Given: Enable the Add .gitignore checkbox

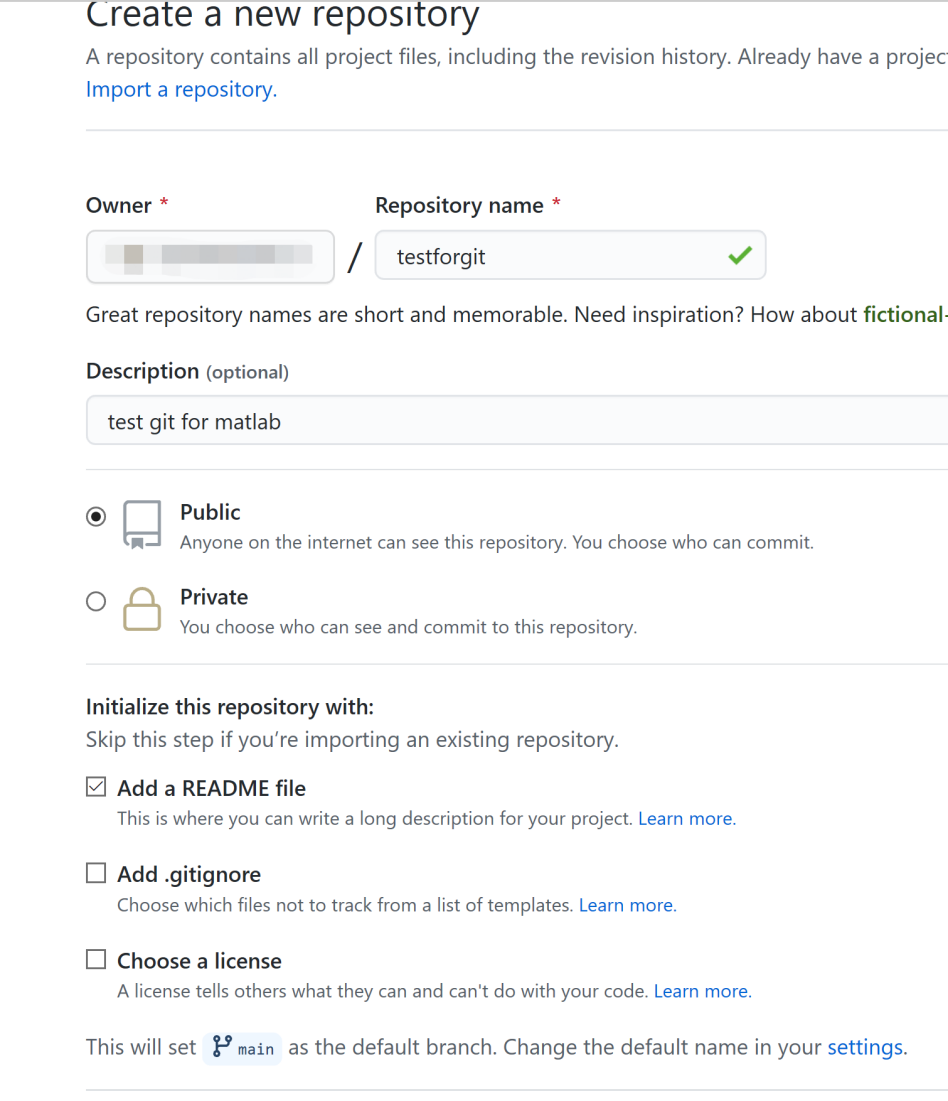Looking at the screenshot, I should (x=96, y=873).
